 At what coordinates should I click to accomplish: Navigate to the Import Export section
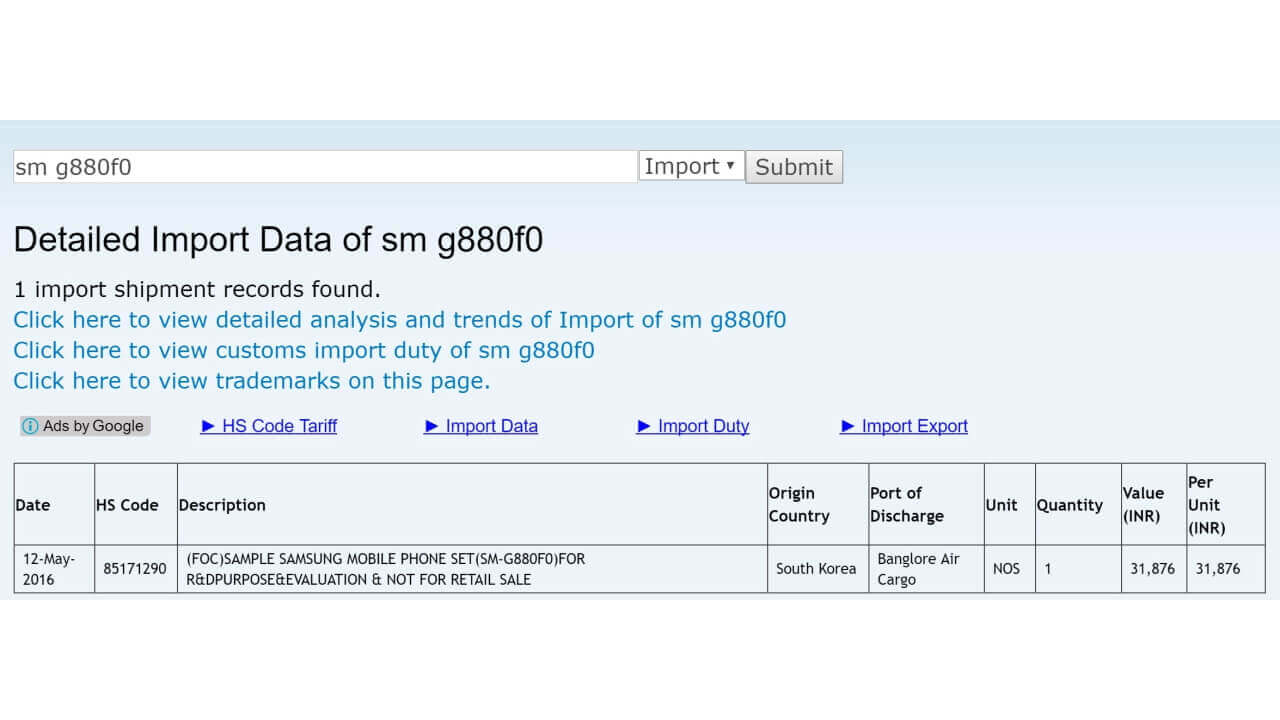tap(912, 426)
